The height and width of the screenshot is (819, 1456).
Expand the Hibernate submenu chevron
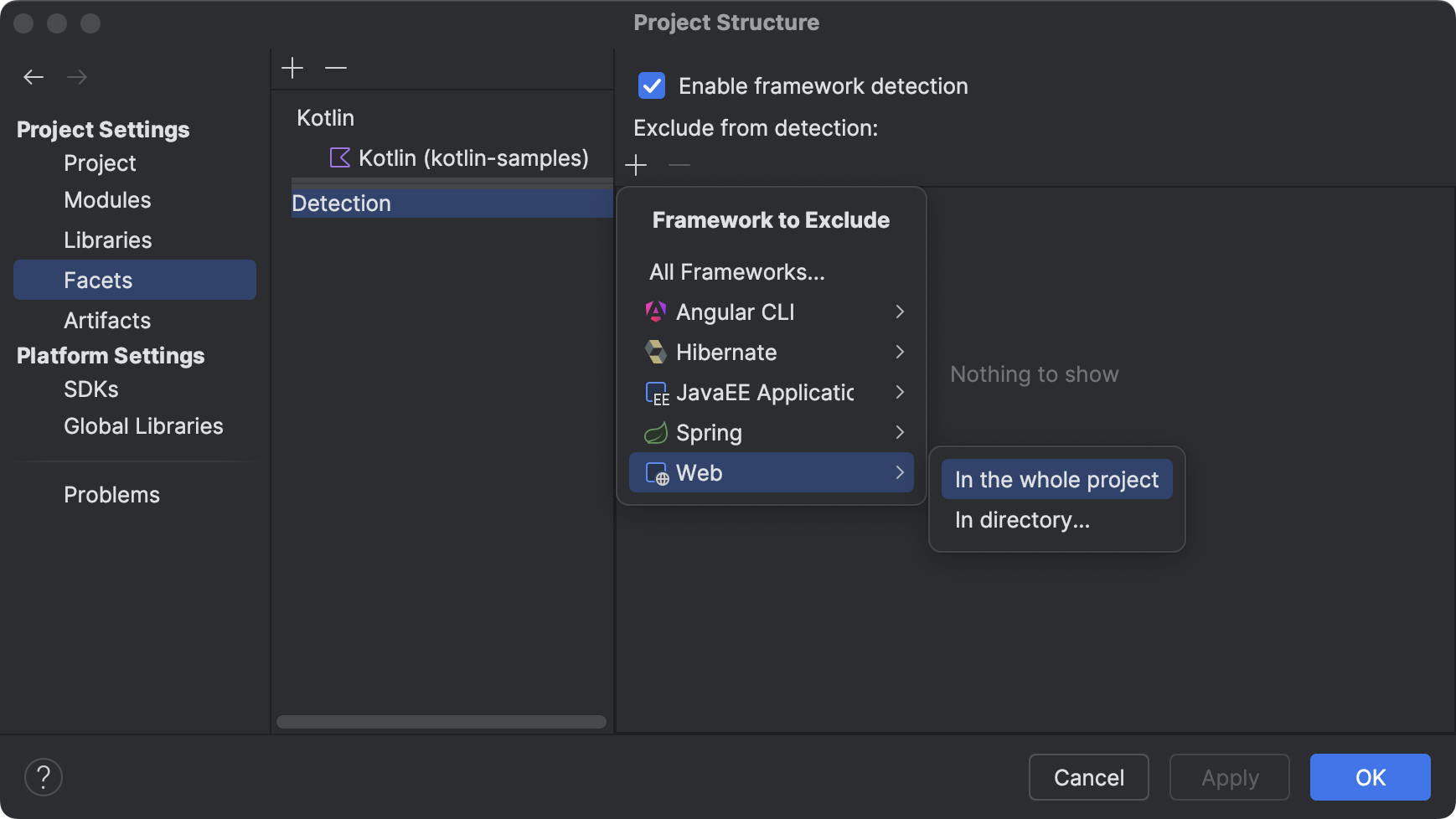[900, 352]
